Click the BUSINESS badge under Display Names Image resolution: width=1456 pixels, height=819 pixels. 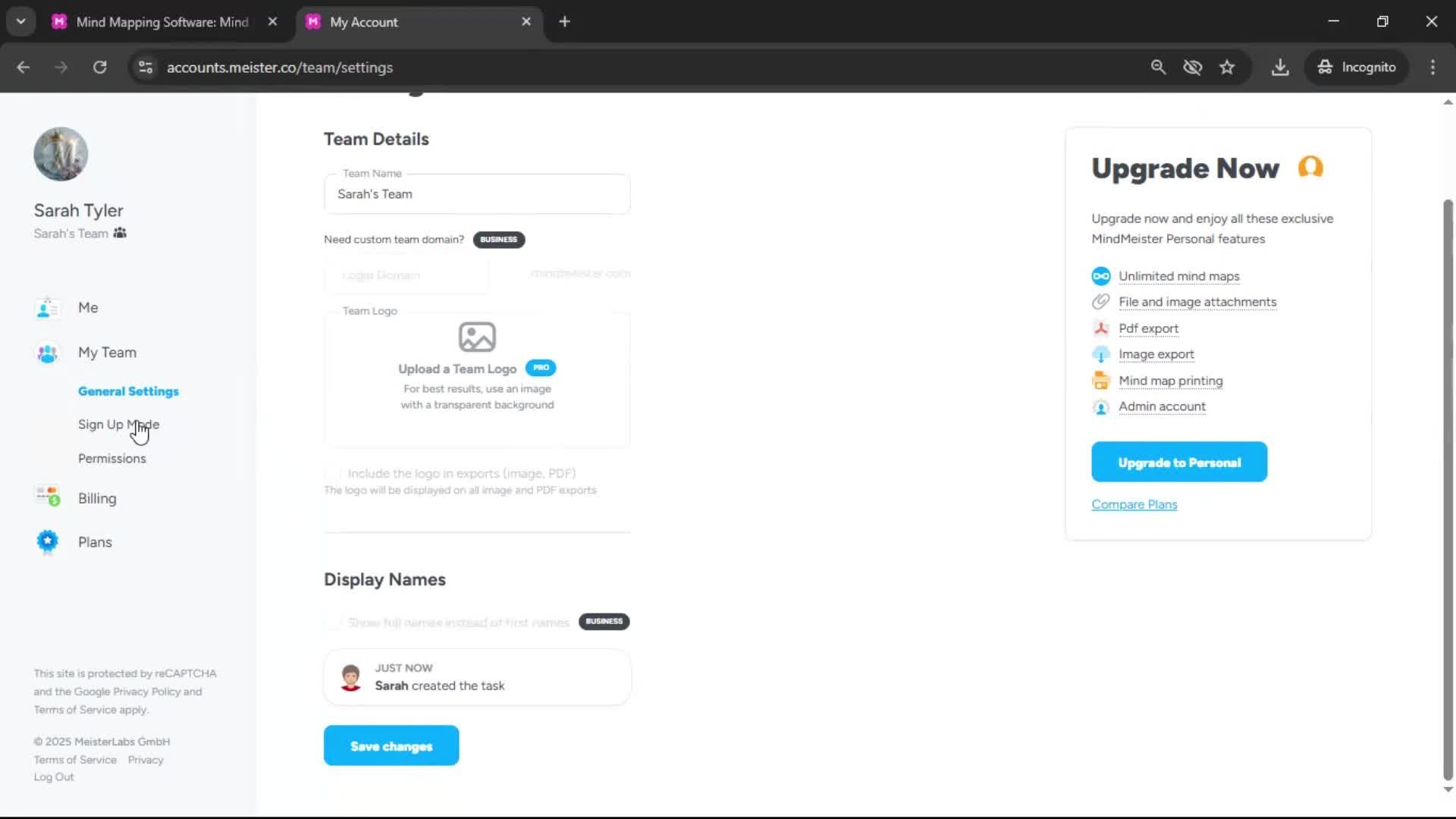click(604, 622)
